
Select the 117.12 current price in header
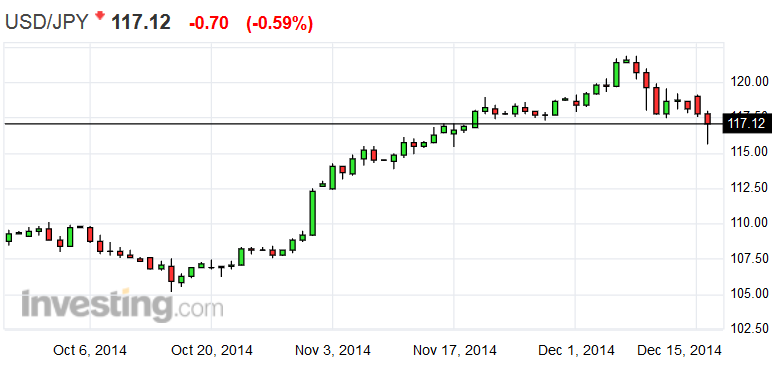coord(140,22)
